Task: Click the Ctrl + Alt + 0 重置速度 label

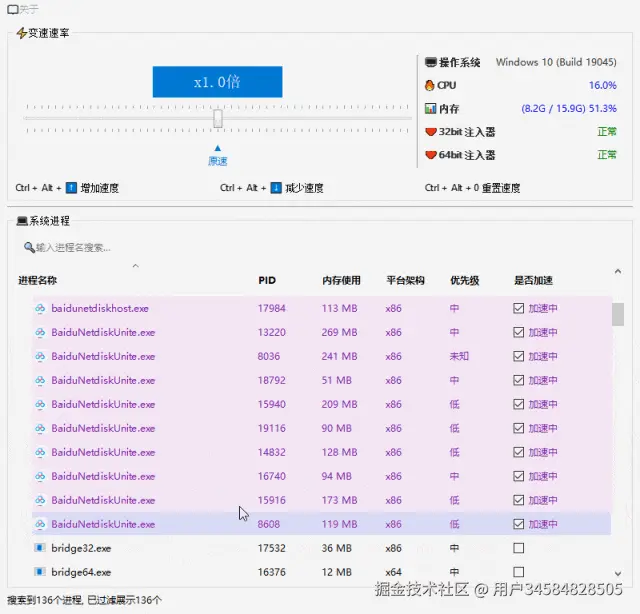Action: [472, 188]
